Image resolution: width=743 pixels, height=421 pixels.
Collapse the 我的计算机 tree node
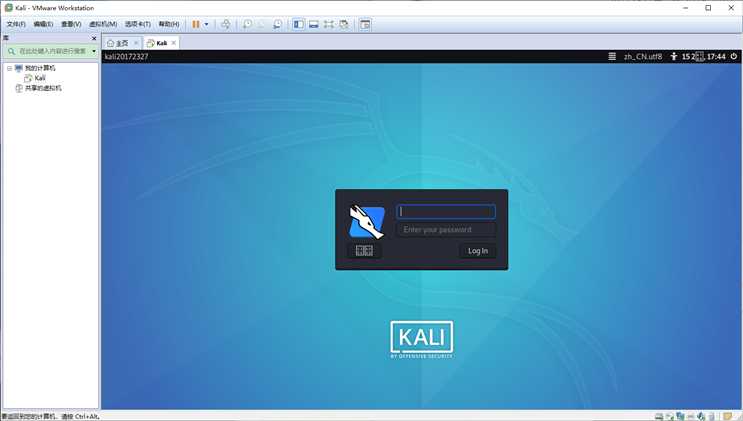9,68
